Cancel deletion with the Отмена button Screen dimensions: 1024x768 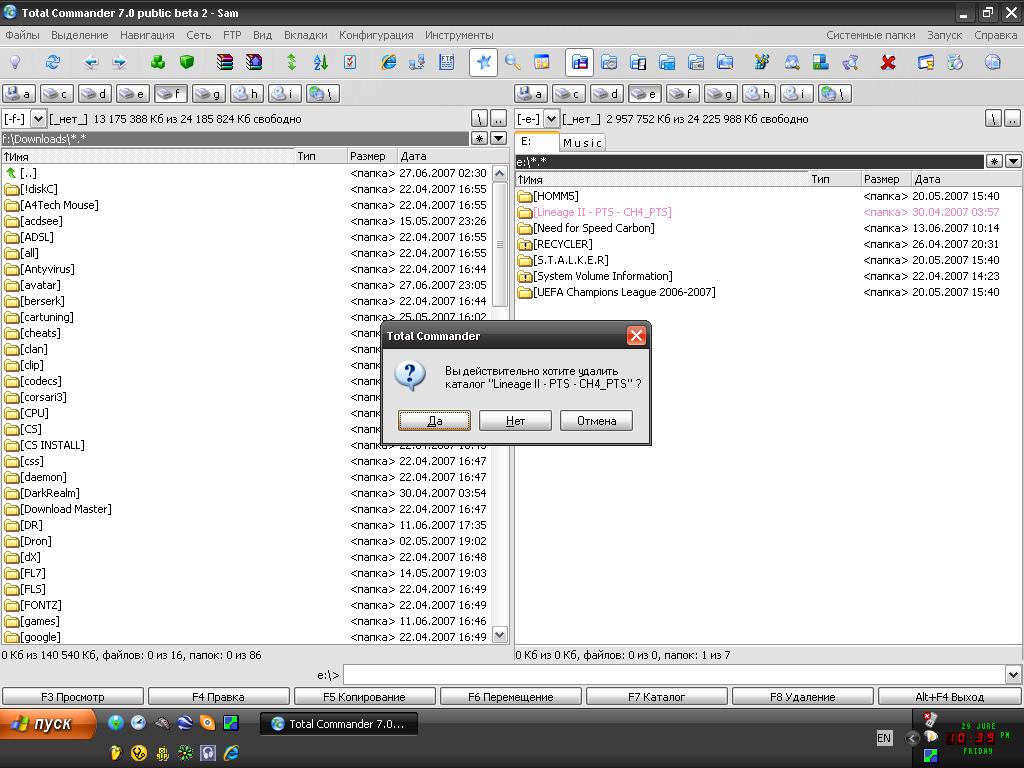[596, 421]
